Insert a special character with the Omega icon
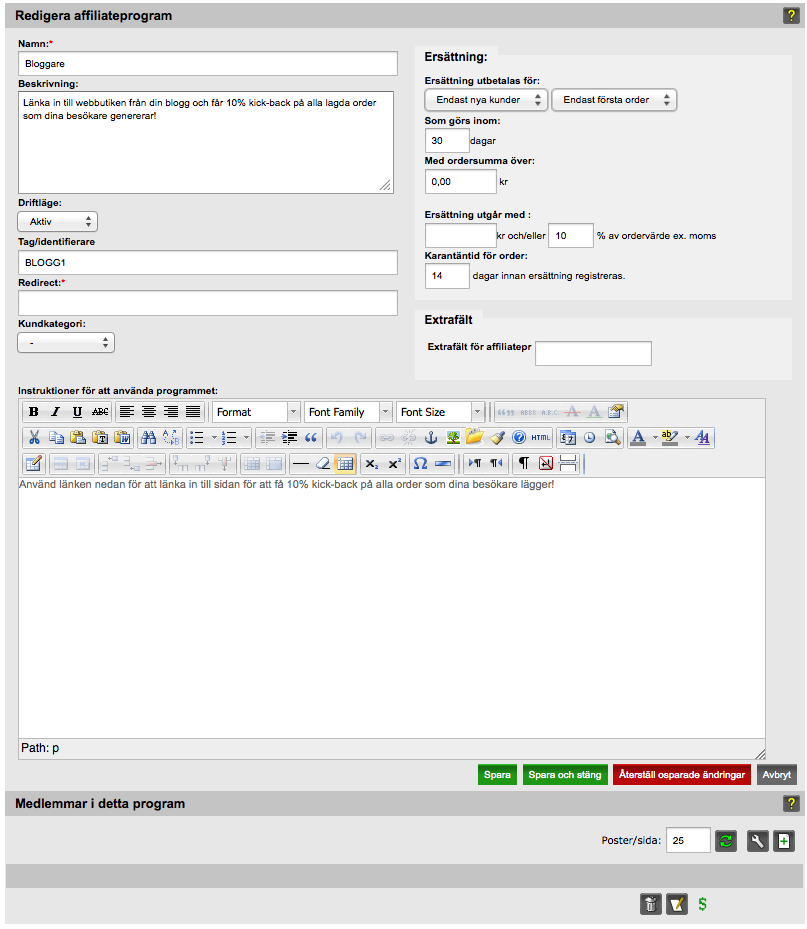The width and height of the screenshot is (807, 929). point(420,464)
